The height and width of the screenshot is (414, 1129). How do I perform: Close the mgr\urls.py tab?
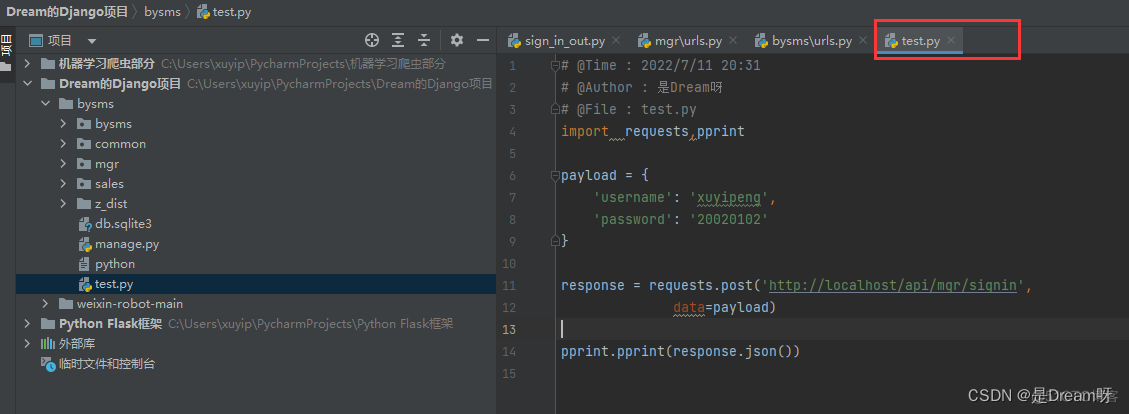[733, 40]
